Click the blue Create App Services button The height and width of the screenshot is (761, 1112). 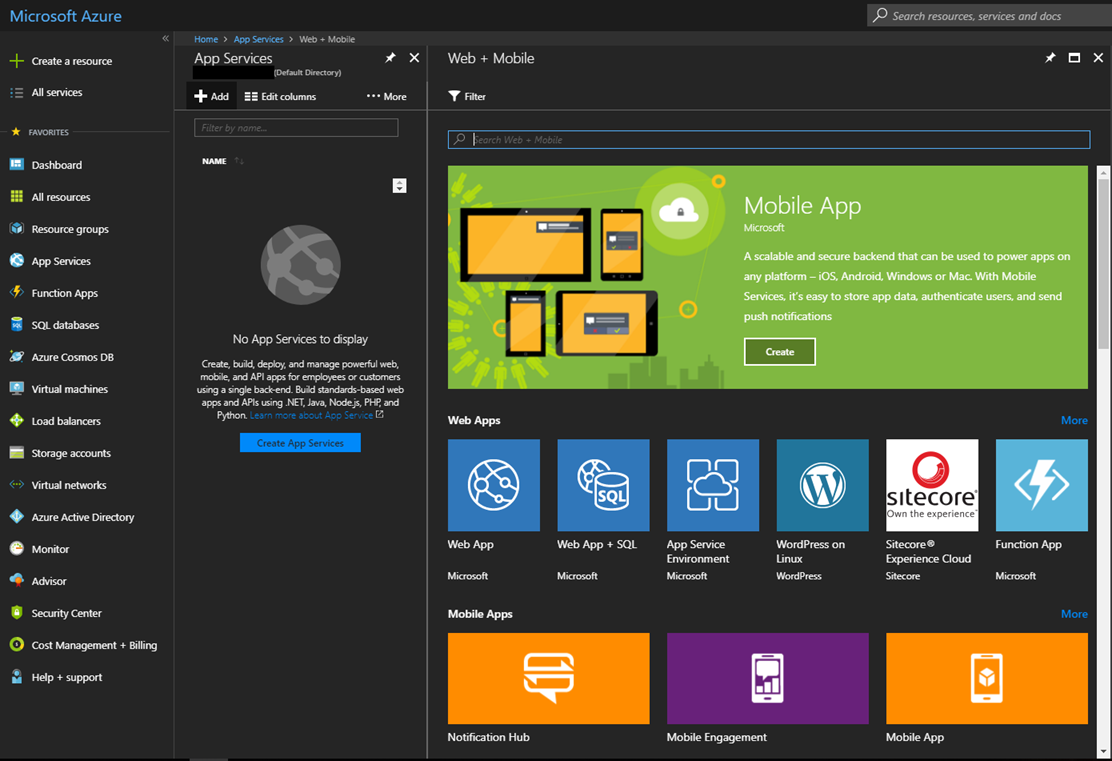point(300,443)
